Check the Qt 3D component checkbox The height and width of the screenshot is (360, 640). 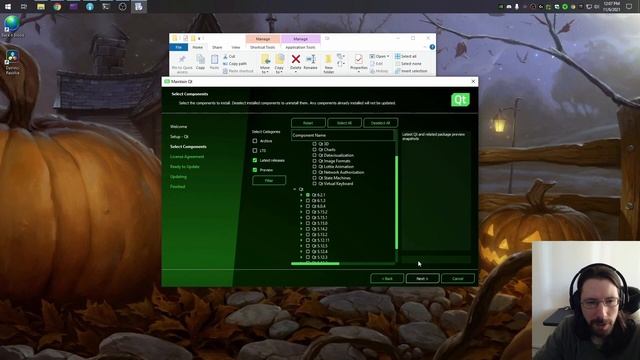[314, 144]
